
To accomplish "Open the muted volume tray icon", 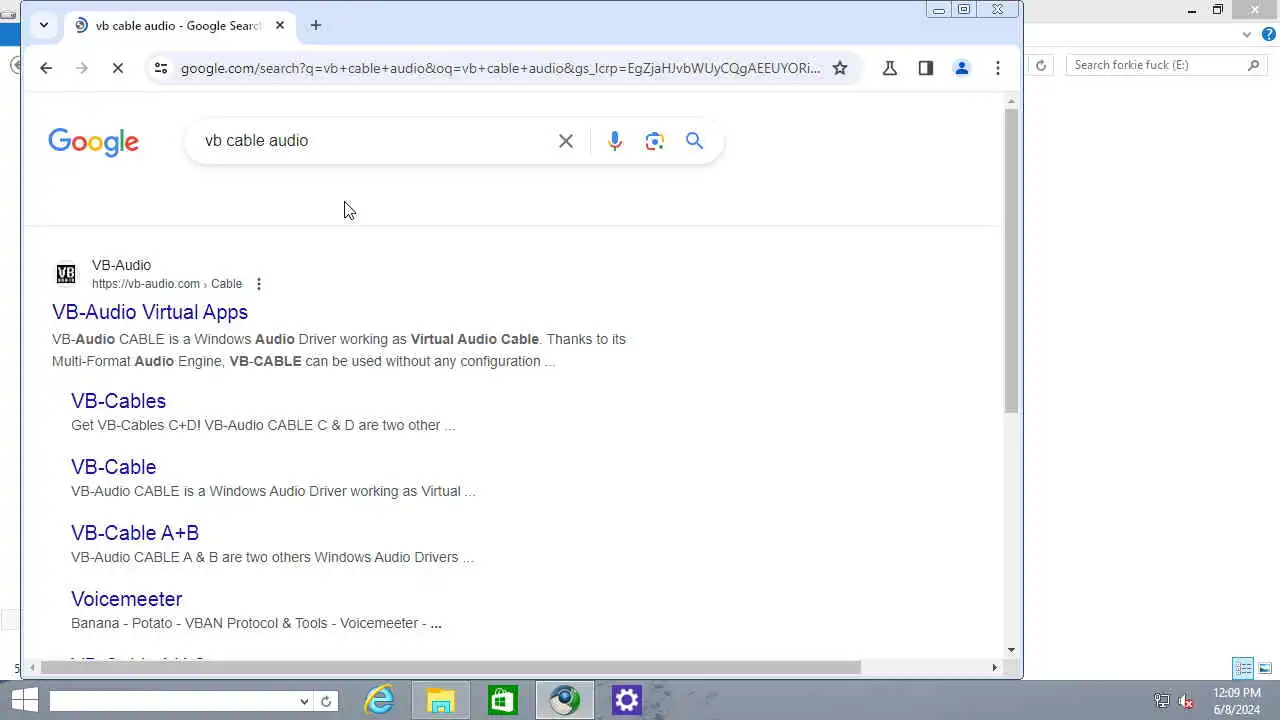I will (x=1187, y=702).
